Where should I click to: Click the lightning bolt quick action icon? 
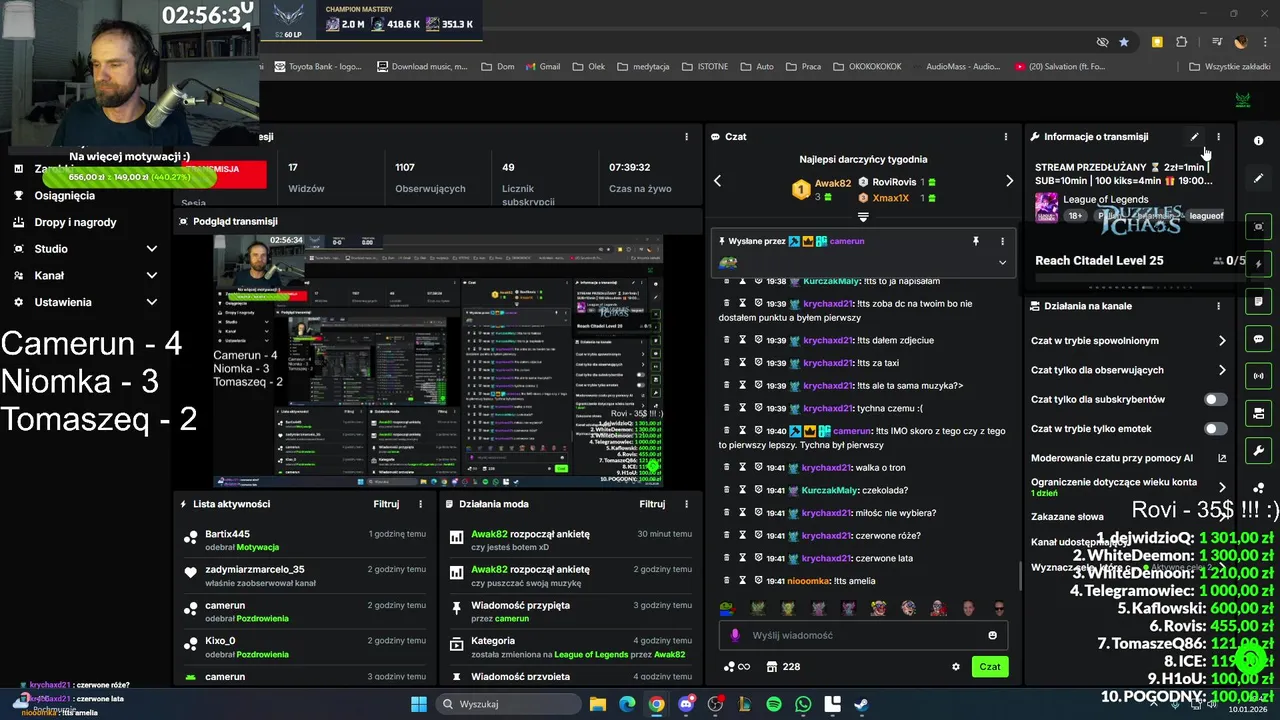(x=1258, y=264)
